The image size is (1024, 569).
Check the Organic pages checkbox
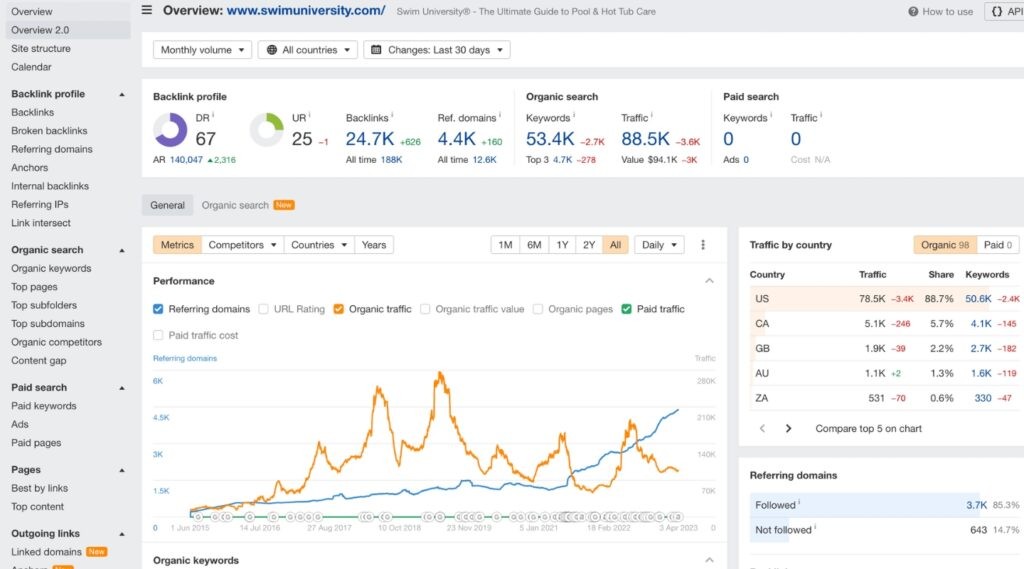pyautogui.click(x=539, y=309)
